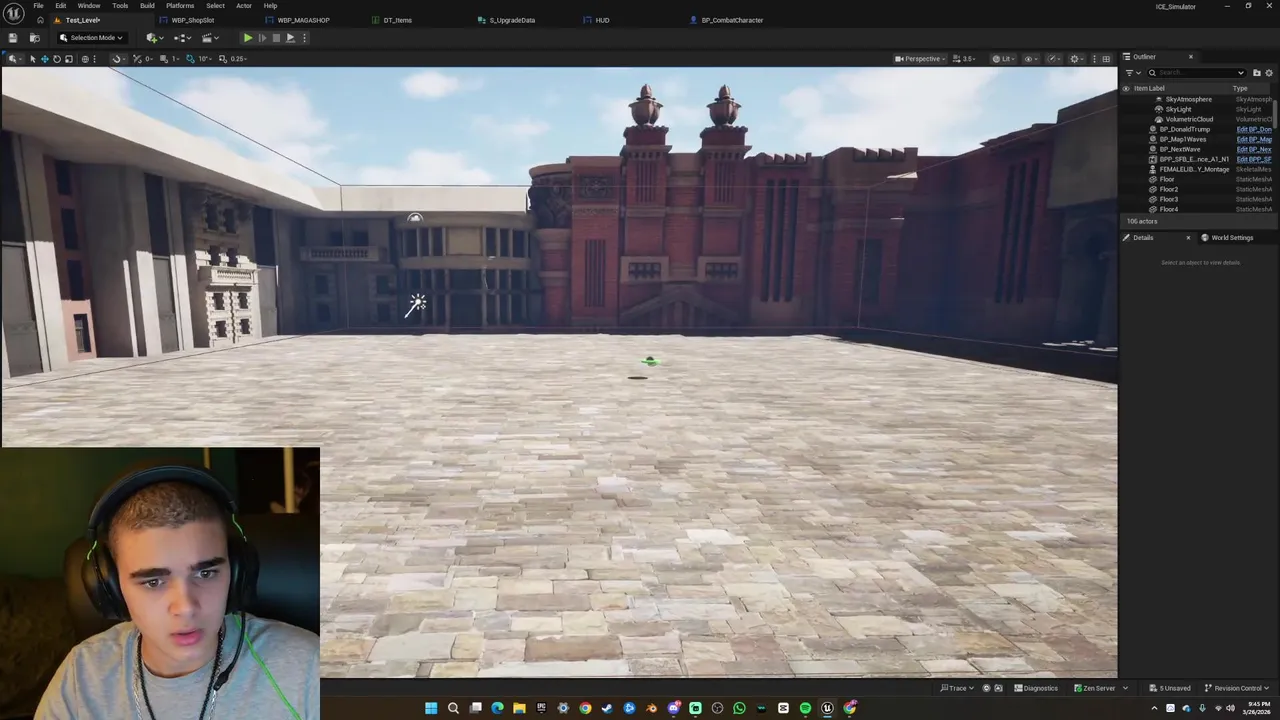Viewport: 1280px width, 720px height.
Task: Switch to the BP_CombatCharacter tab
Action: coord(732,20)
